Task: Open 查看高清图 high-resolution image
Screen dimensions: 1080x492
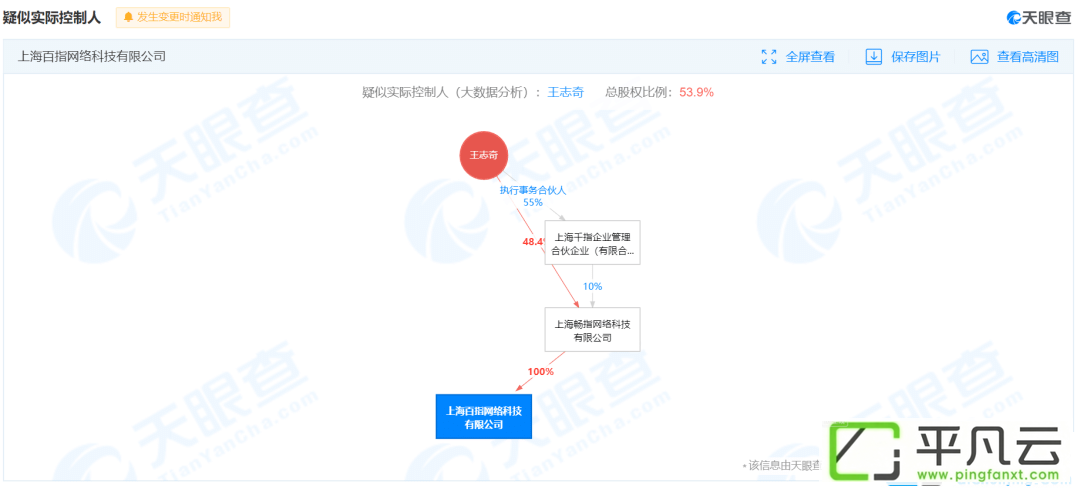Action: click(1028, 57)
